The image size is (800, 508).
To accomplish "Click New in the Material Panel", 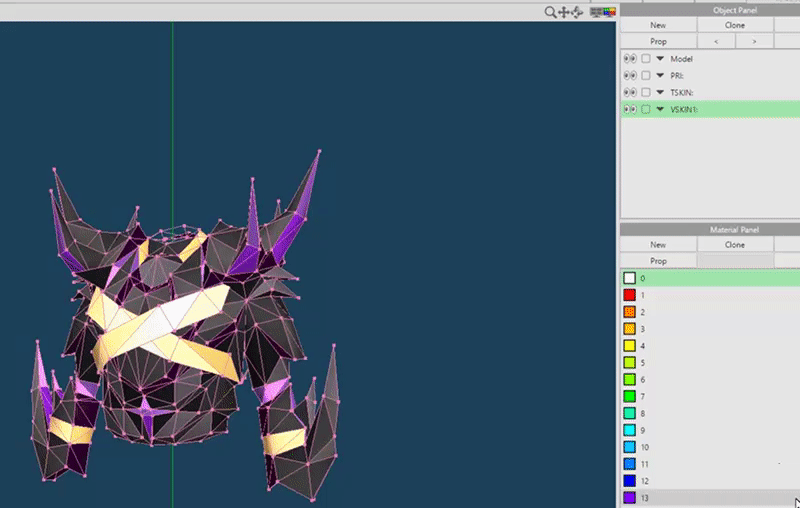I will point(658,245).
